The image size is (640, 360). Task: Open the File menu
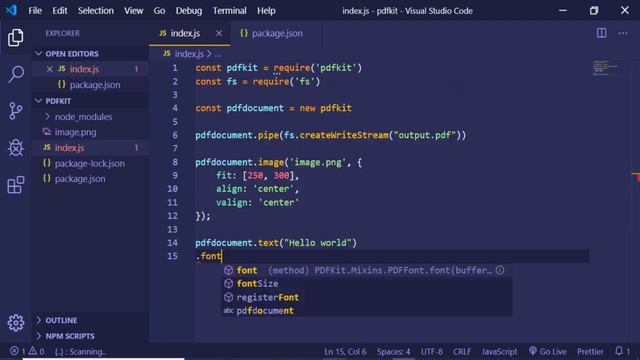click(35, 11)
